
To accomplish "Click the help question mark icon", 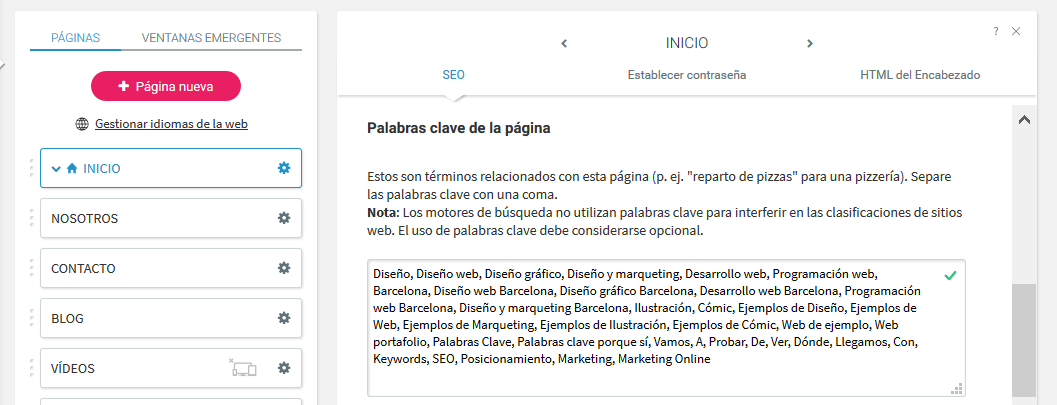I will 996,31.
